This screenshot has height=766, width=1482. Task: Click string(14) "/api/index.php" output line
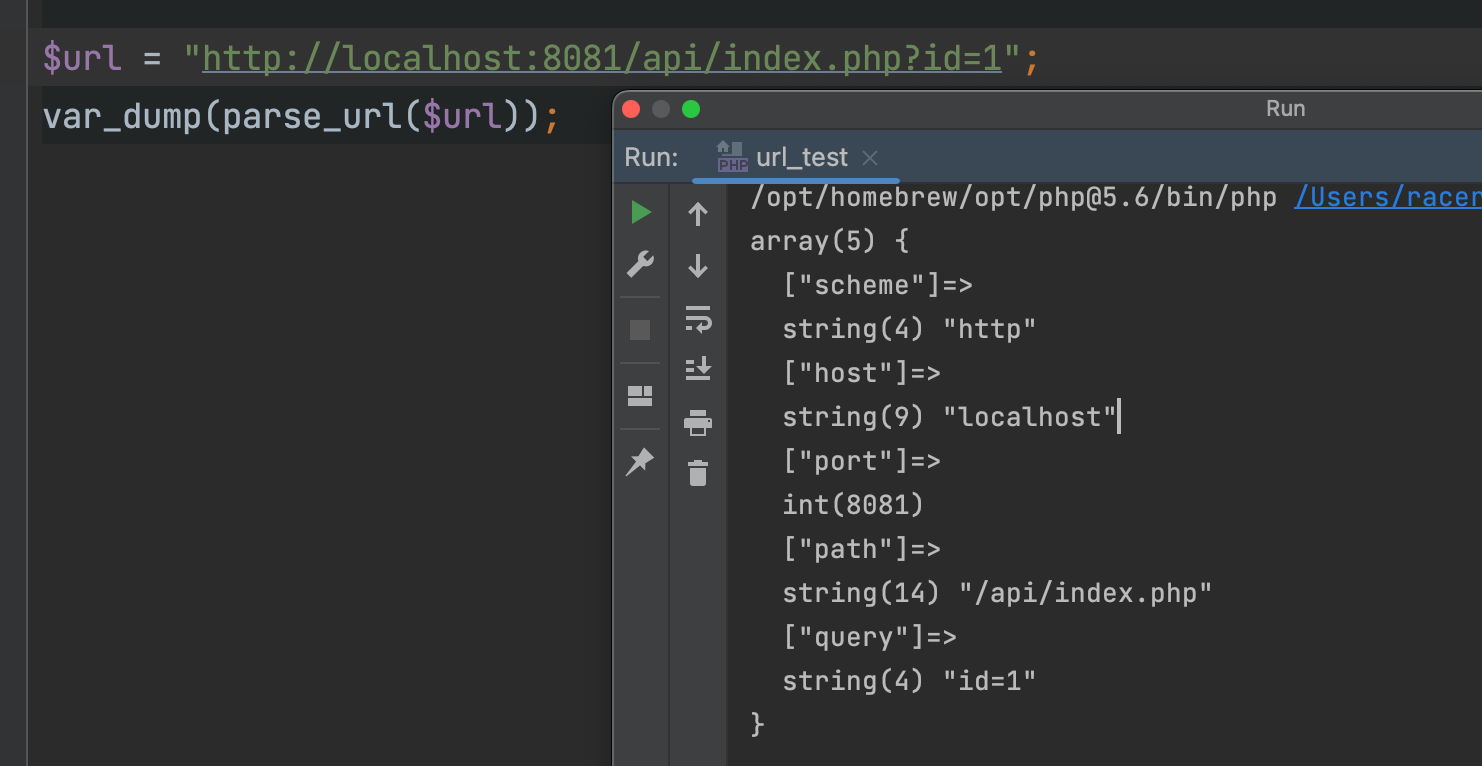point(997,593)
